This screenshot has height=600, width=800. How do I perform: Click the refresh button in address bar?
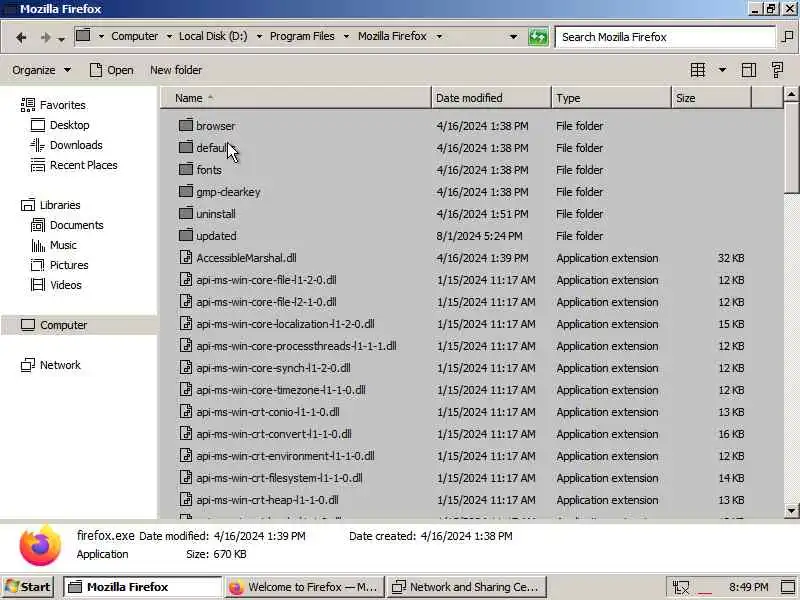[x=538, y=37]
